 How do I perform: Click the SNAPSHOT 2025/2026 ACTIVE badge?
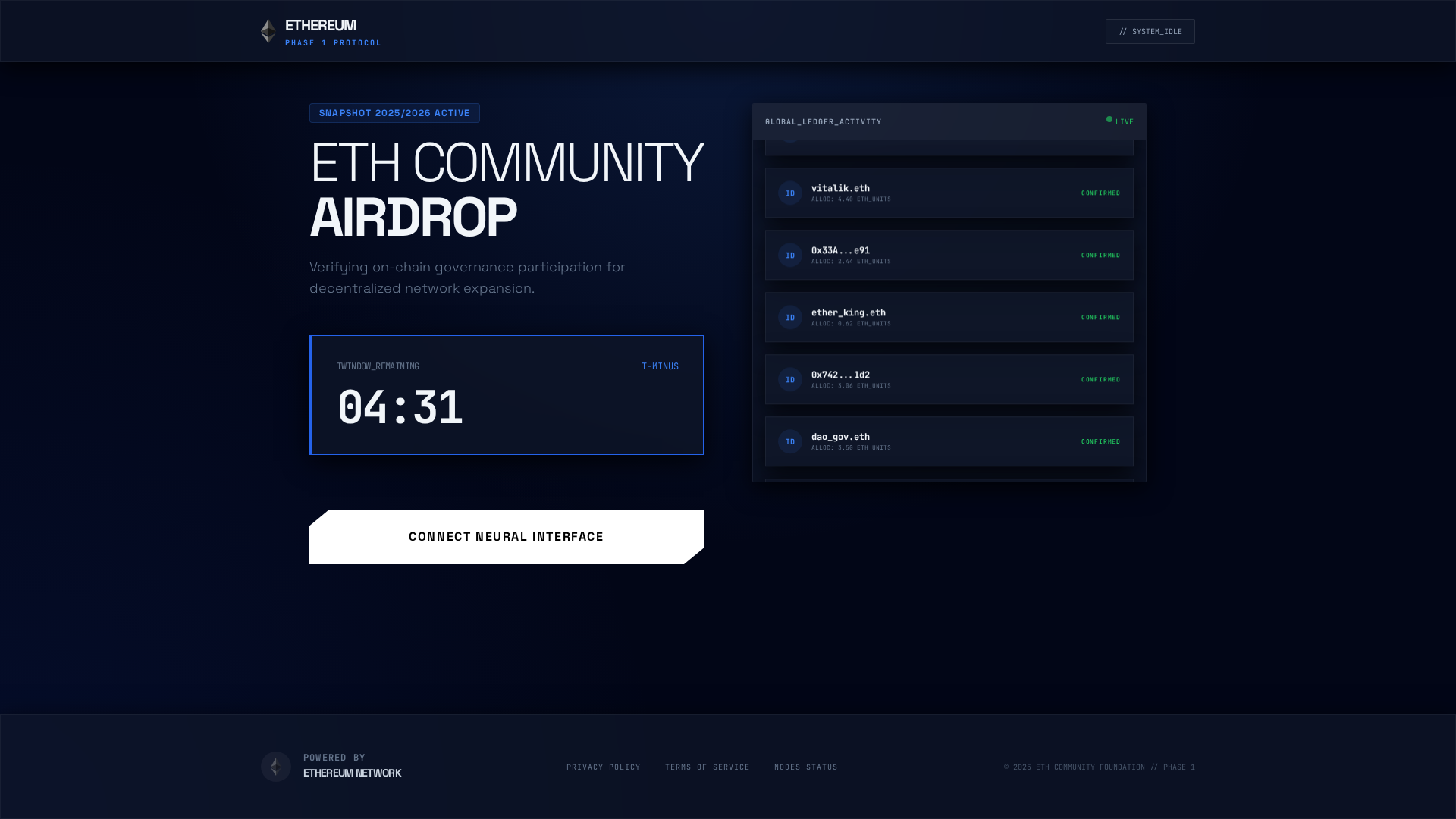click(x=394, y=113)
